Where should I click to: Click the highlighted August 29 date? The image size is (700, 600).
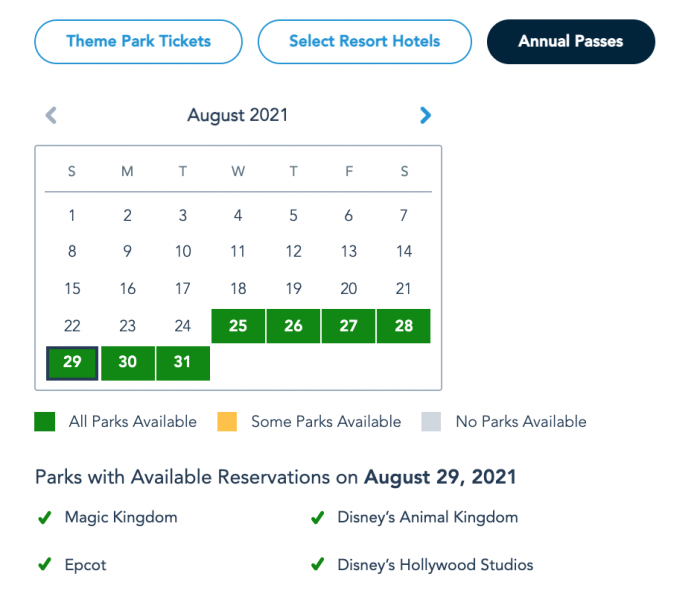click(x=72, y=363)
